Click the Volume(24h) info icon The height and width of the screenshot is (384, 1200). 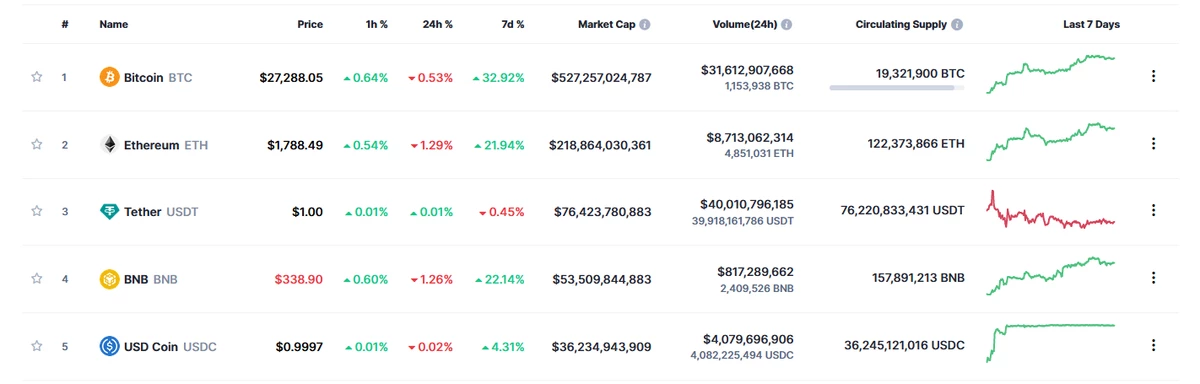(787, 24)
